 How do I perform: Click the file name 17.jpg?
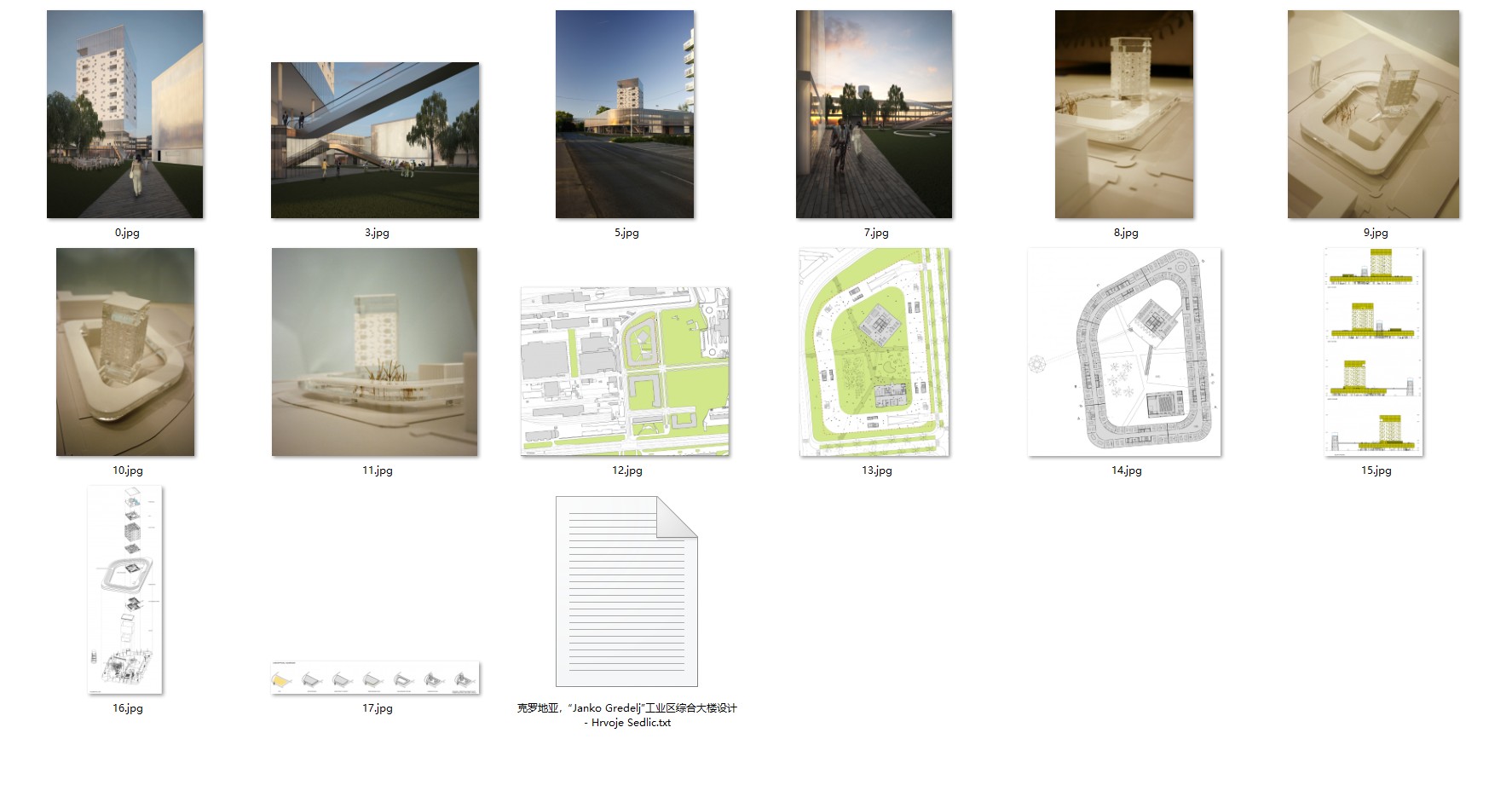coord(378,708)
